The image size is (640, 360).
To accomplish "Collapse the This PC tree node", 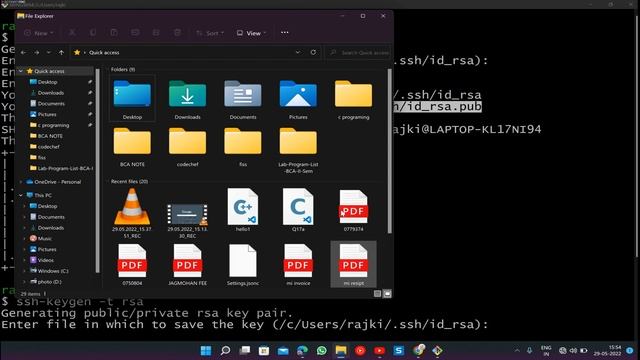I will 21,195.
